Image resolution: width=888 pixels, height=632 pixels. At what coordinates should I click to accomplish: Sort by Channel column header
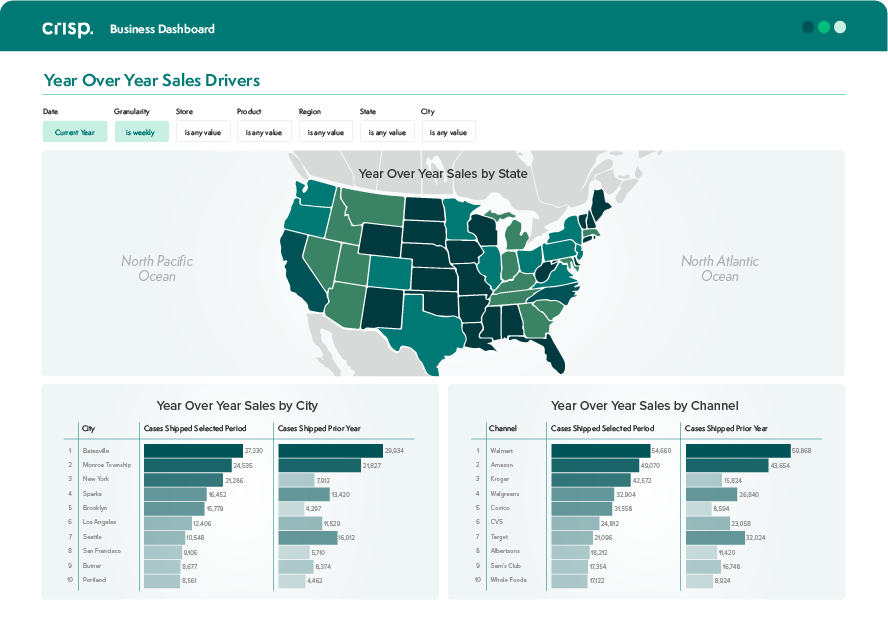coord(503,428)
